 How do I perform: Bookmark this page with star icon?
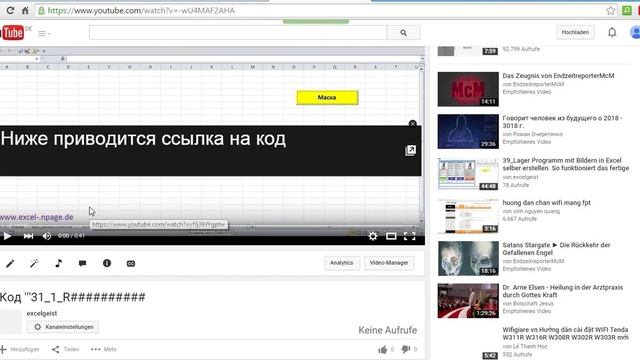pyautogui.click(x=611, y=11)
